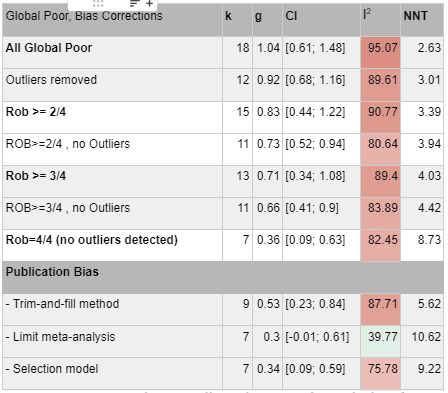448x393 pixels.
Task: Click the I² column header
Action: point(380,20)
